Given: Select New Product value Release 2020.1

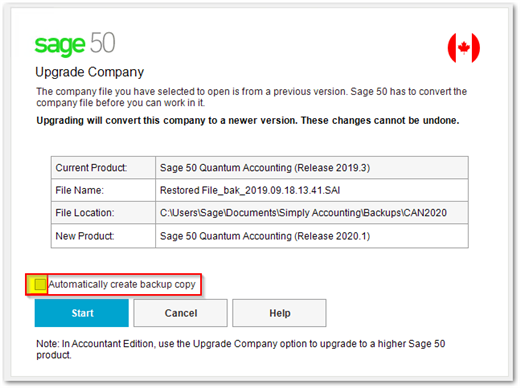Looking at the screenshot, I should pyautogui.click(x=265, y=236).
